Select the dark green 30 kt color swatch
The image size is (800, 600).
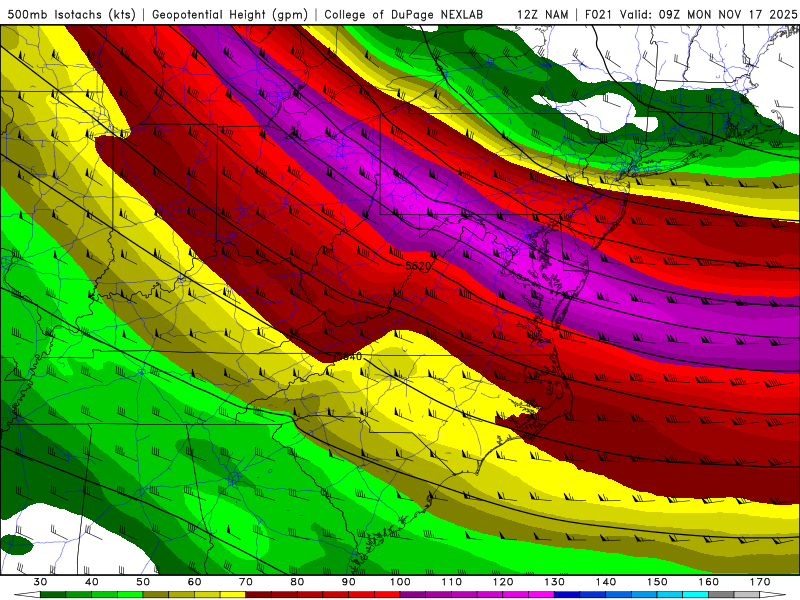(x=53, y=594)
